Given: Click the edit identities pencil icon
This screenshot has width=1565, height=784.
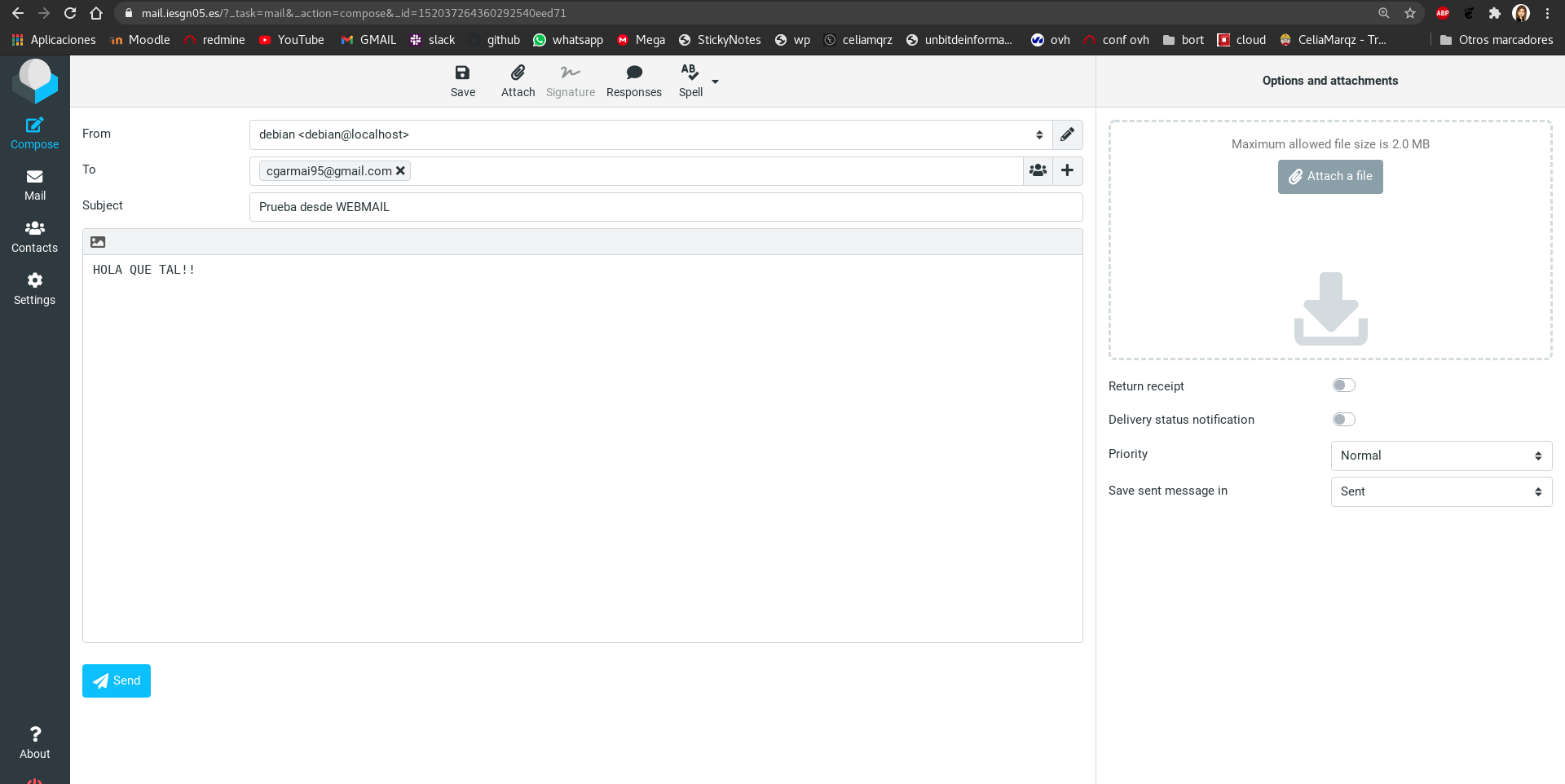Looking at the screenshot, I should 1067,134.
